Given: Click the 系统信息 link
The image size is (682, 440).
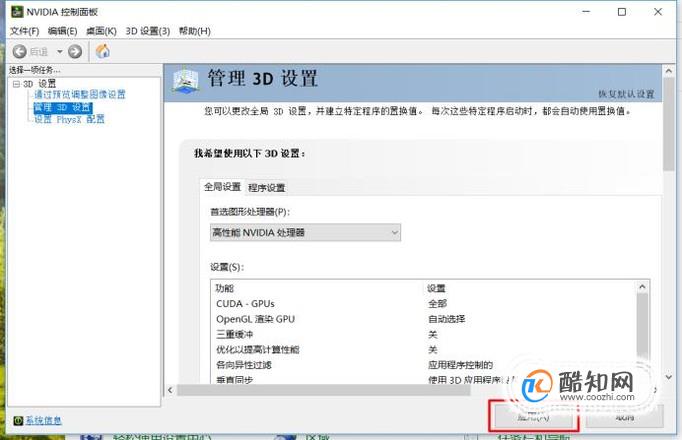Looking at the screenshot, I should coord(43,420).
